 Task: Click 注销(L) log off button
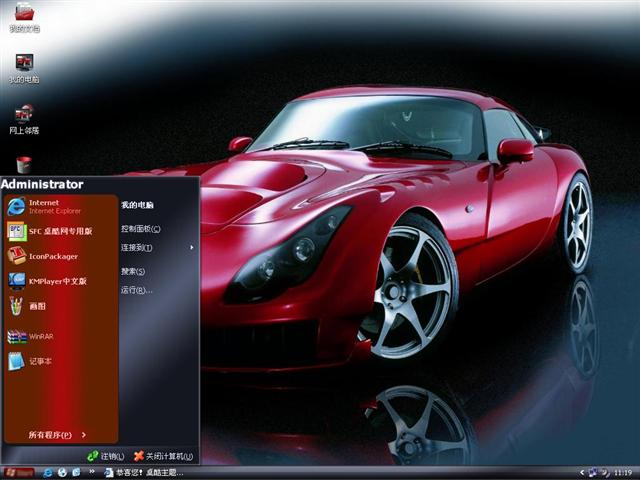click(x=106, y=456)
